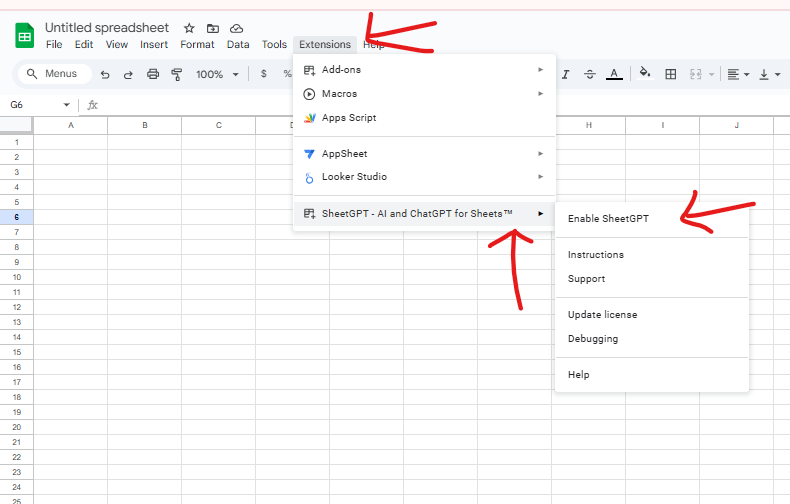This screenshot has width=790, height=504.
Task: Select column A header
Action: (x=71, y=125)
